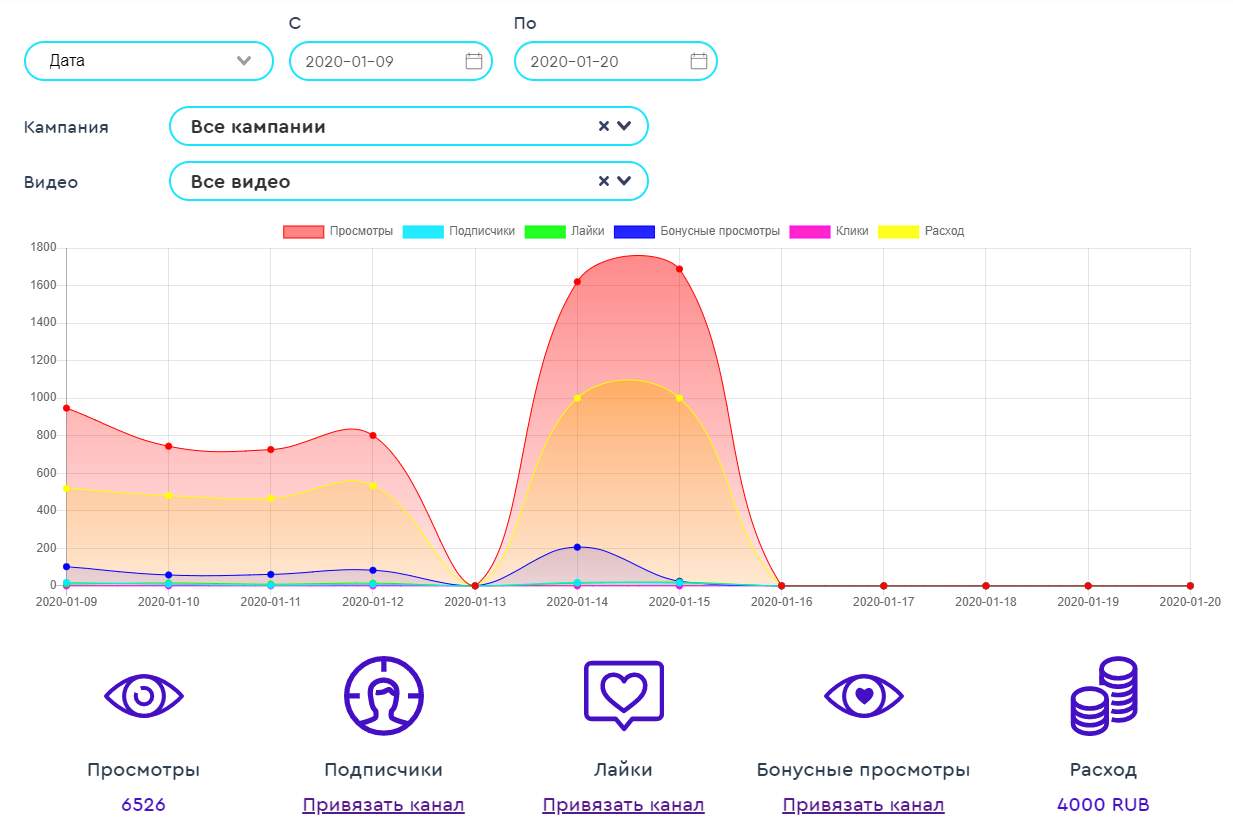Click the heart speech bubble Лайки icon
The height and width of the screenshot is (827, 1233).
623,694
